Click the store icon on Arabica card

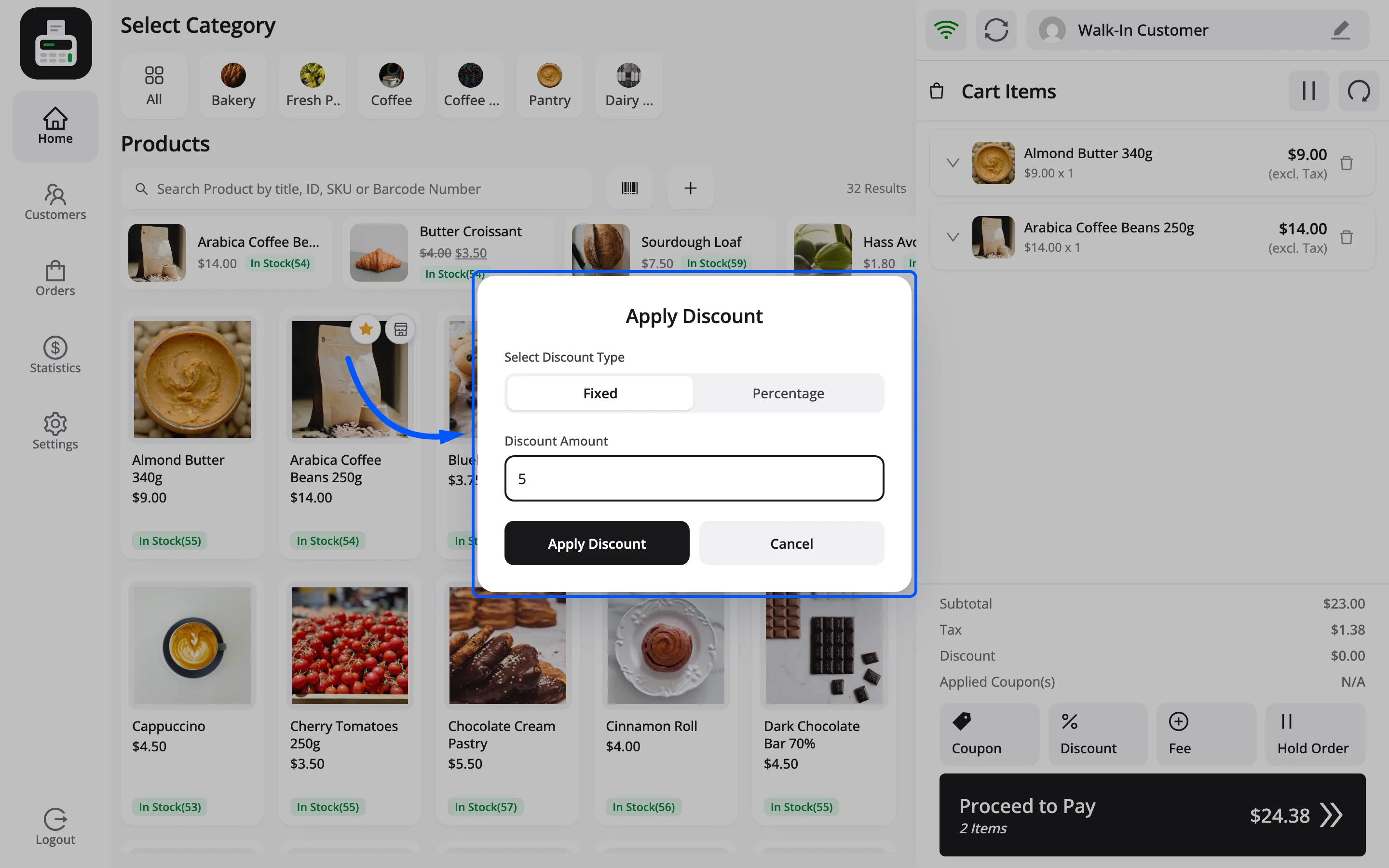[400, 329]
